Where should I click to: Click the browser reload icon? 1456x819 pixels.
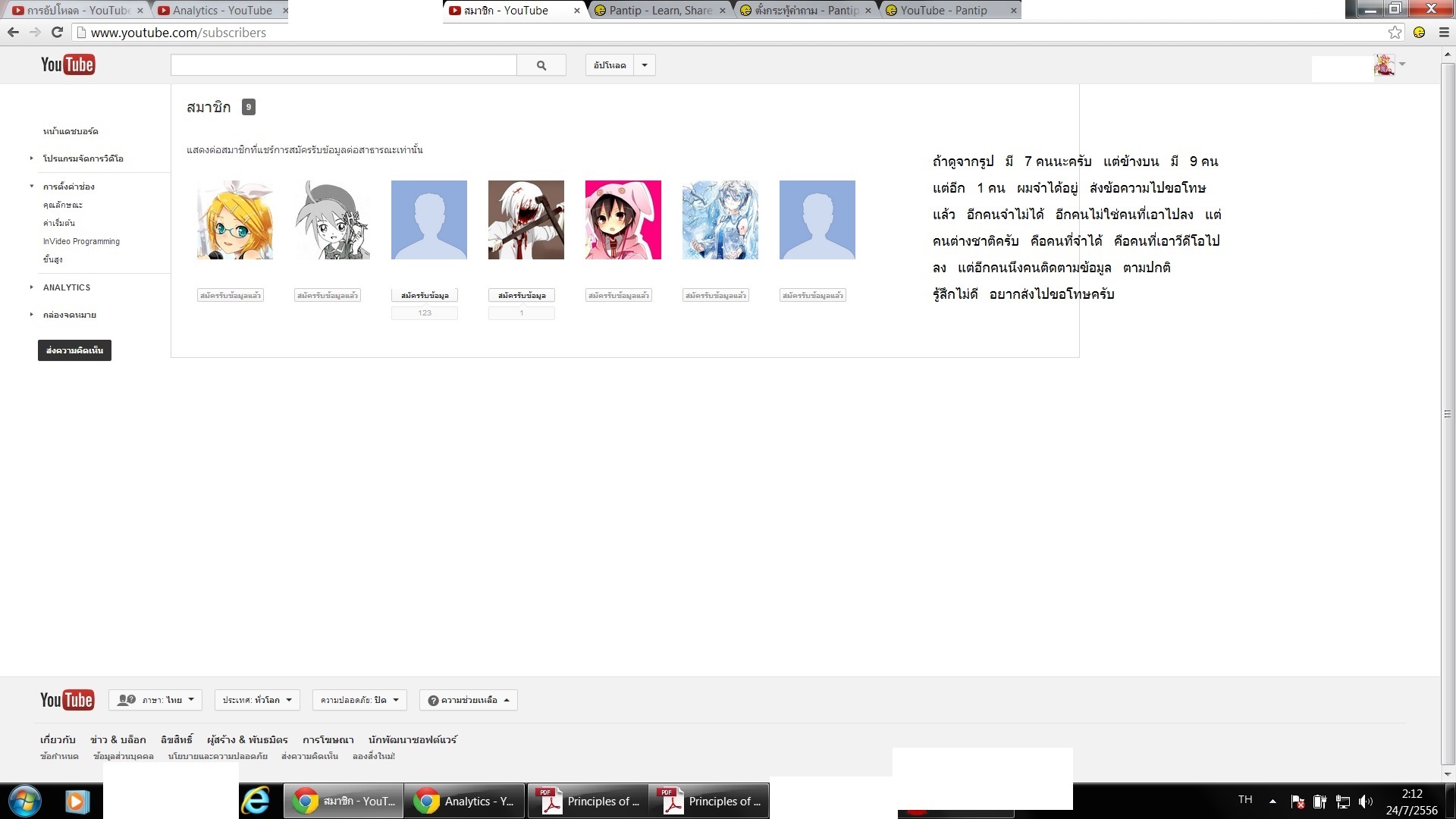pos(57,33)
